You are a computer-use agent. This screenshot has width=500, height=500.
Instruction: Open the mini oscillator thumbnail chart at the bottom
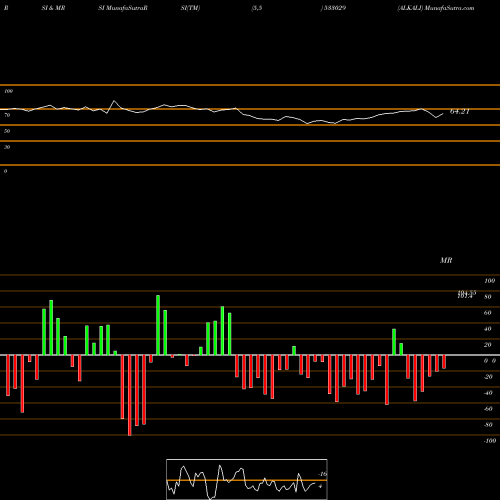click(247, 479)
